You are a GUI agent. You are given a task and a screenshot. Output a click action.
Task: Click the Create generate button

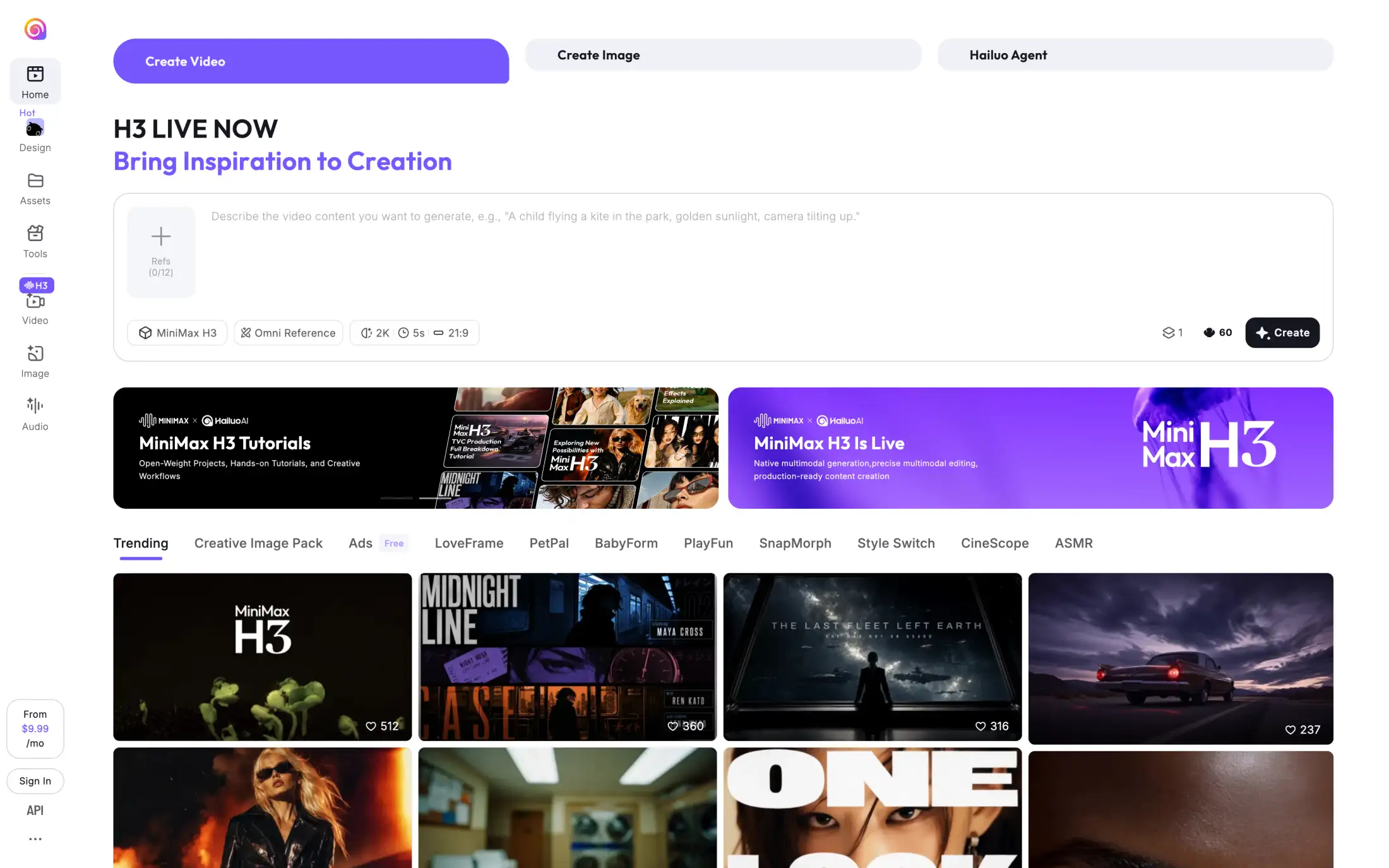(x=1282, y=333)
